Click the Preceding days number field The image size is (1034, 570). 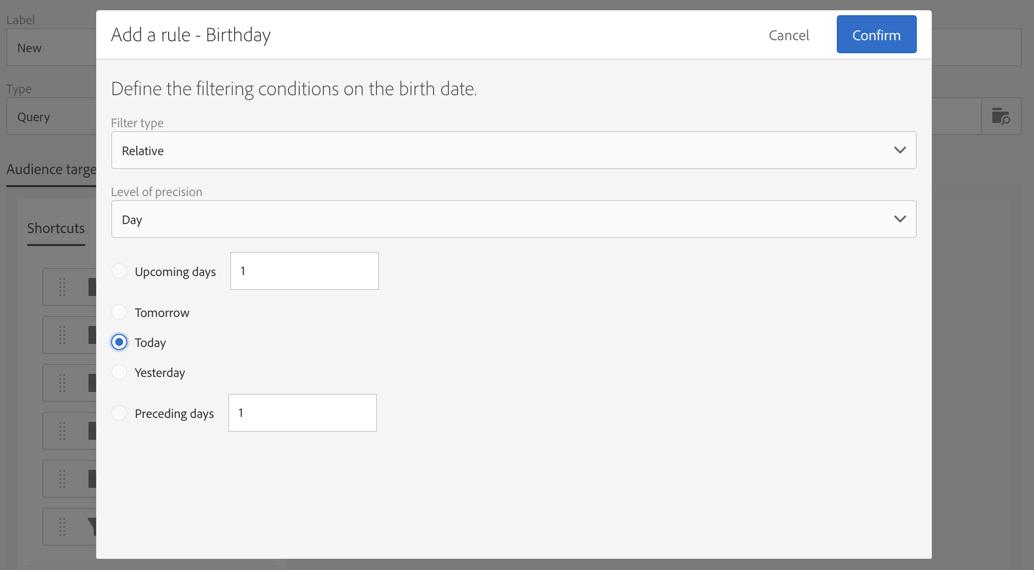coord(302,413)
